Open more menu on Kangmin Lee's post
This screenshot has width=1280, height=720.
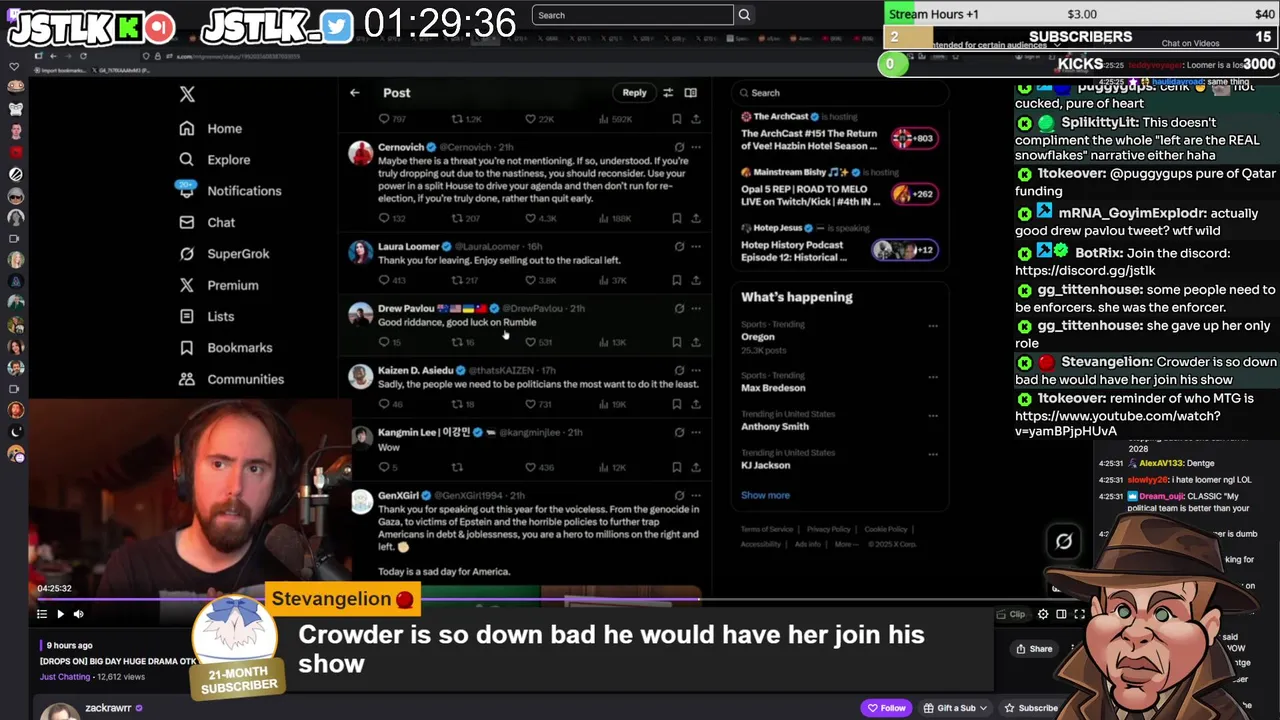click(x=696, y=432)
